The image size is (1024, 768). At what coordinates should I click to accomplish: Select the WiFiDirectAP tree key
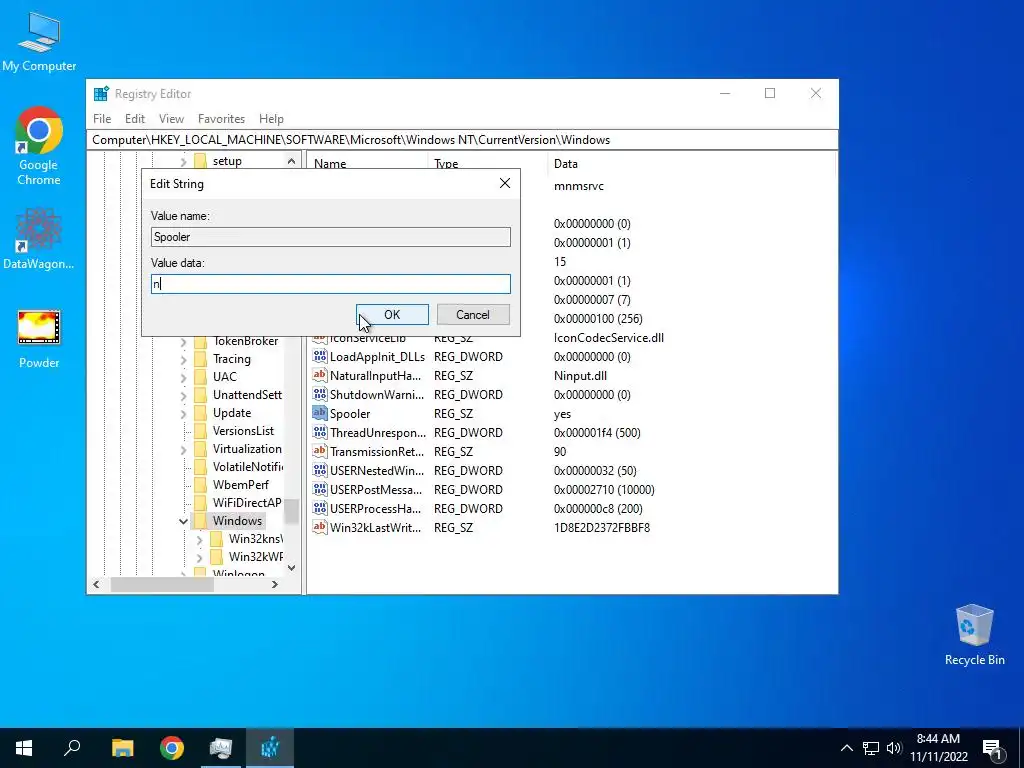247,503
